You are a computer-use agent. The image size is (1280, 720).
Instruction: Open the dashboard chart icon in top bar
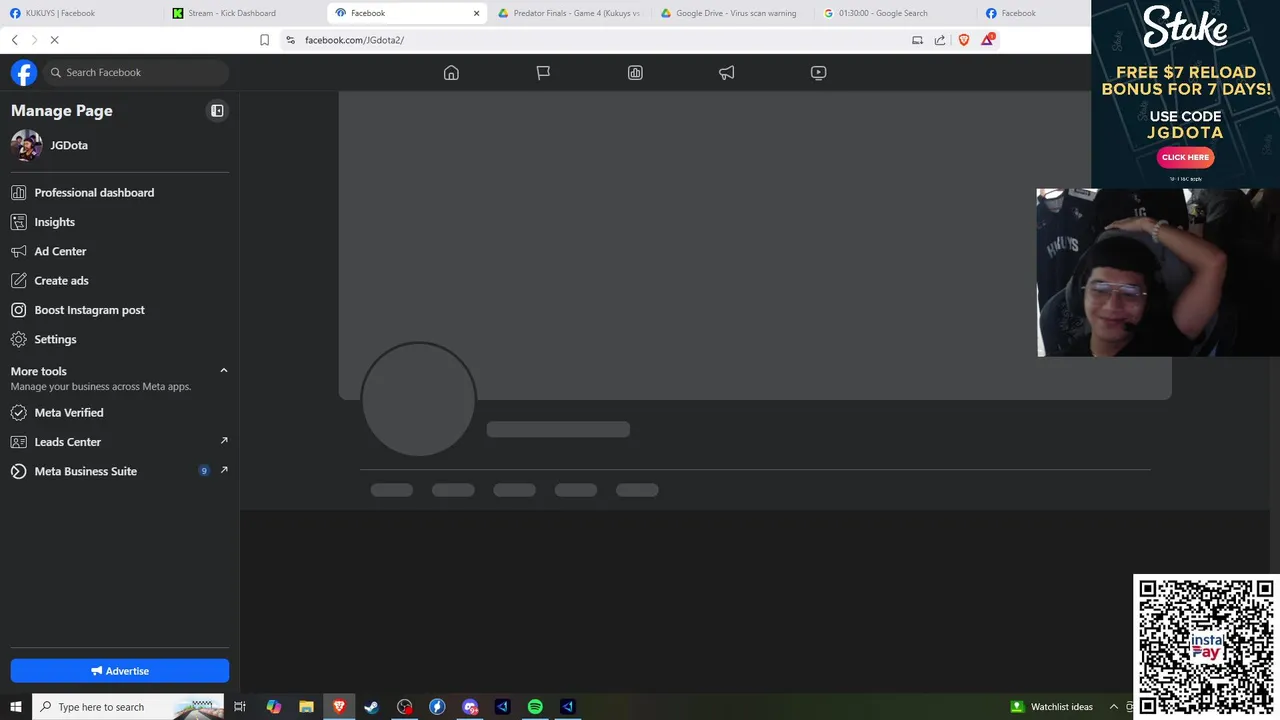635,73
